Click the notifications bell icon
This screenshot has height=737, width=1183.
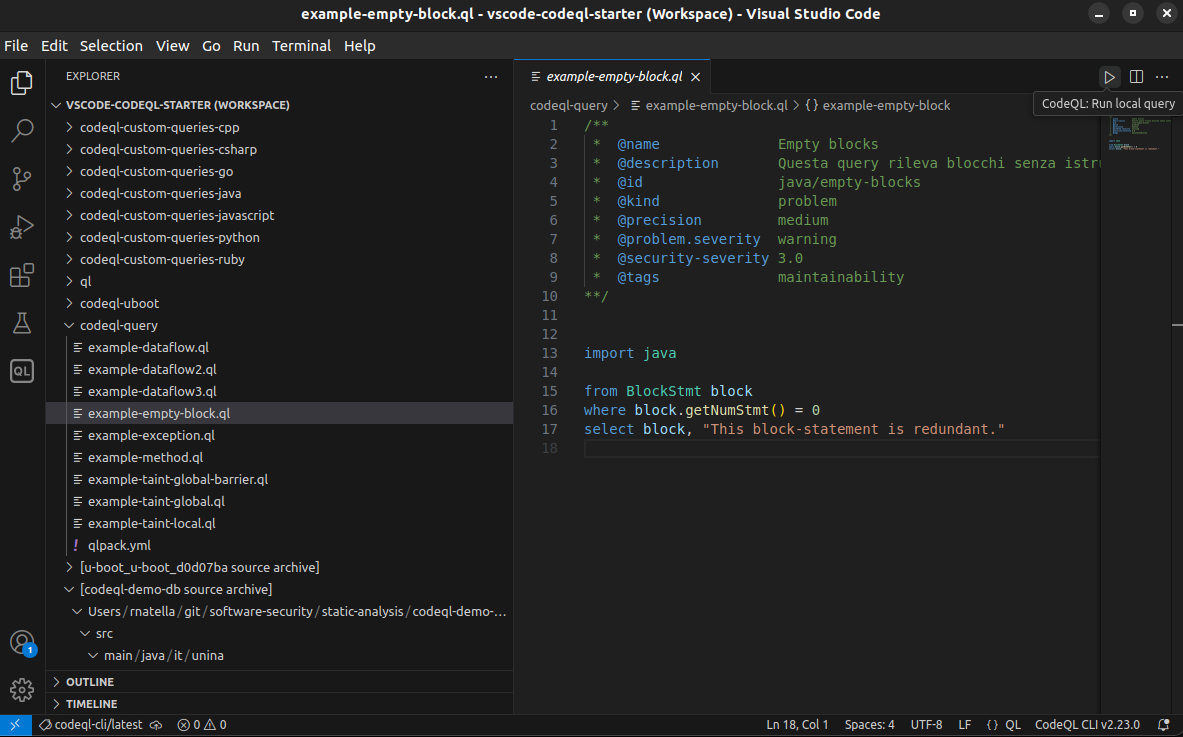[x=1163, y=725]
